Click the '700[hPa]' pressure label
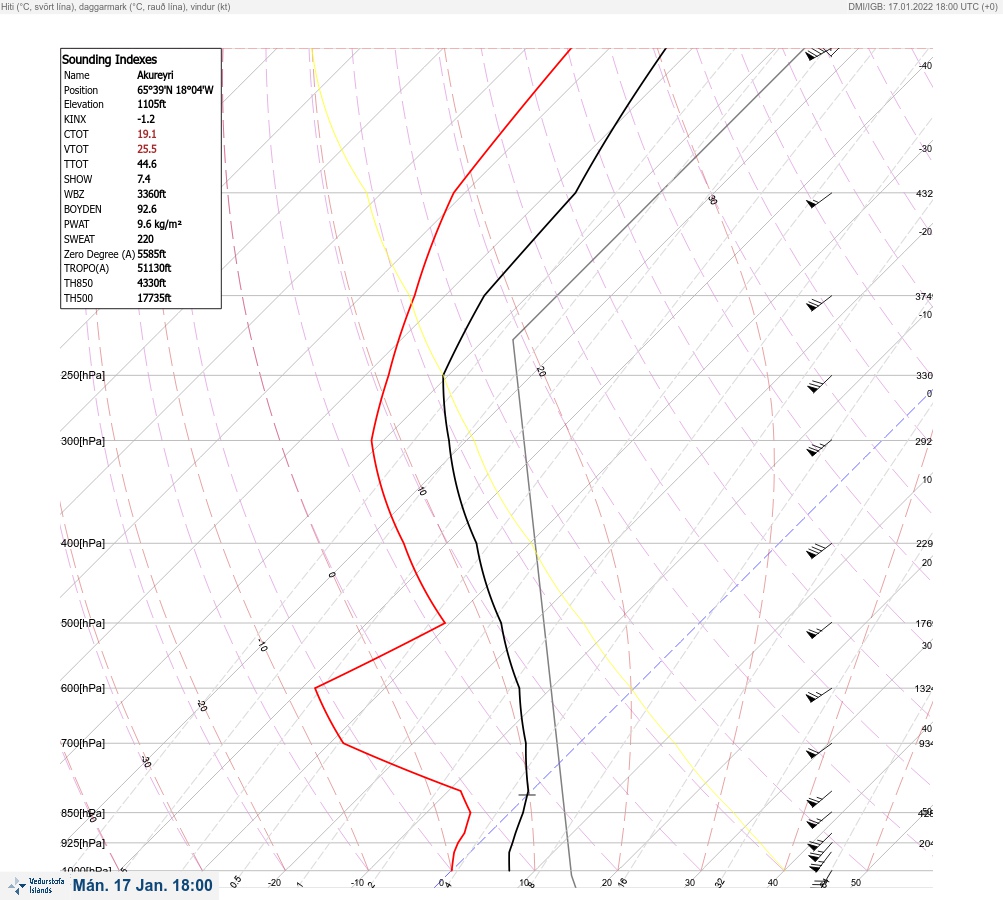 click(x=83, y=743)
